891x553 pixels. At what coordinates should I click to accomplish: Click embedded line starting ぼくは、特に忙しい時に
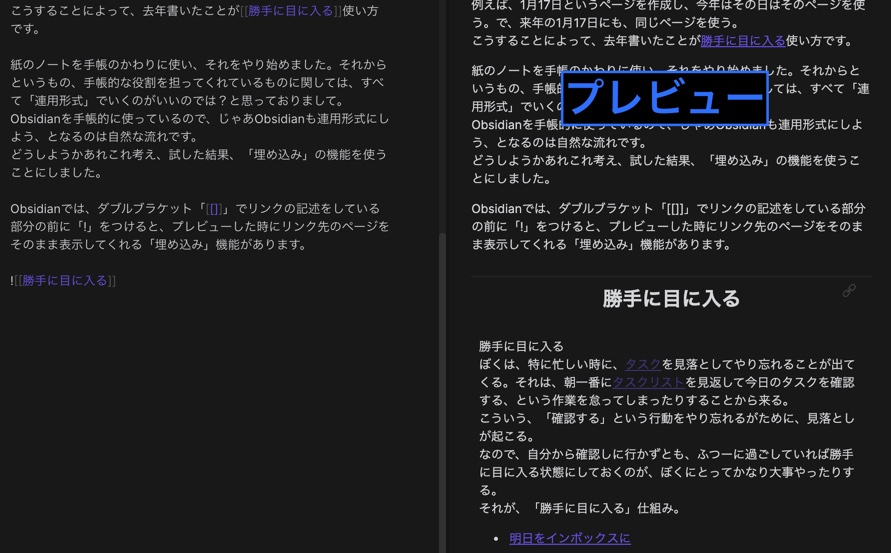tap(667, 364)
